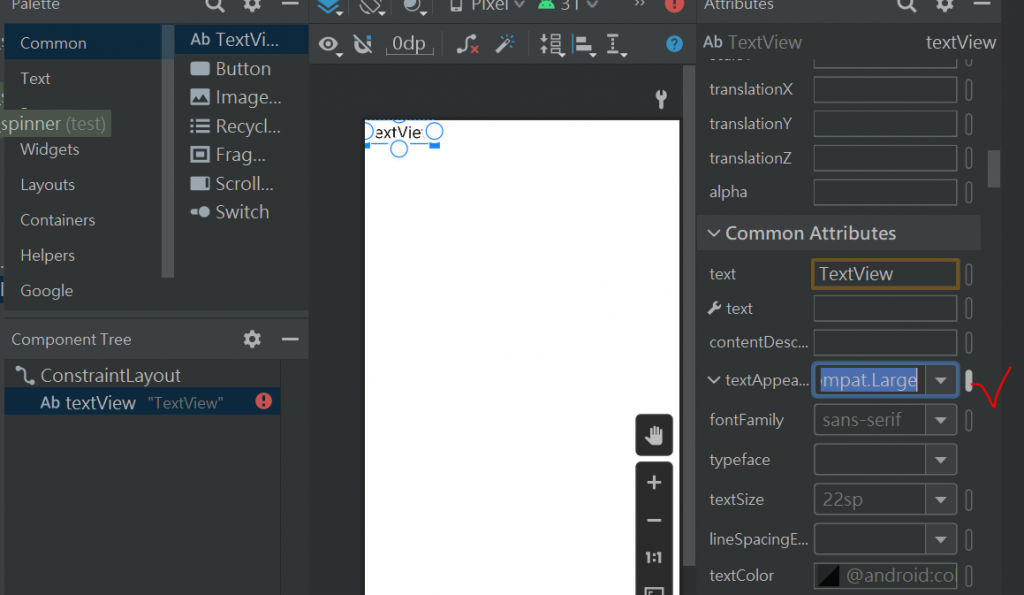Open the align tool dropdown

click(584, 45)
